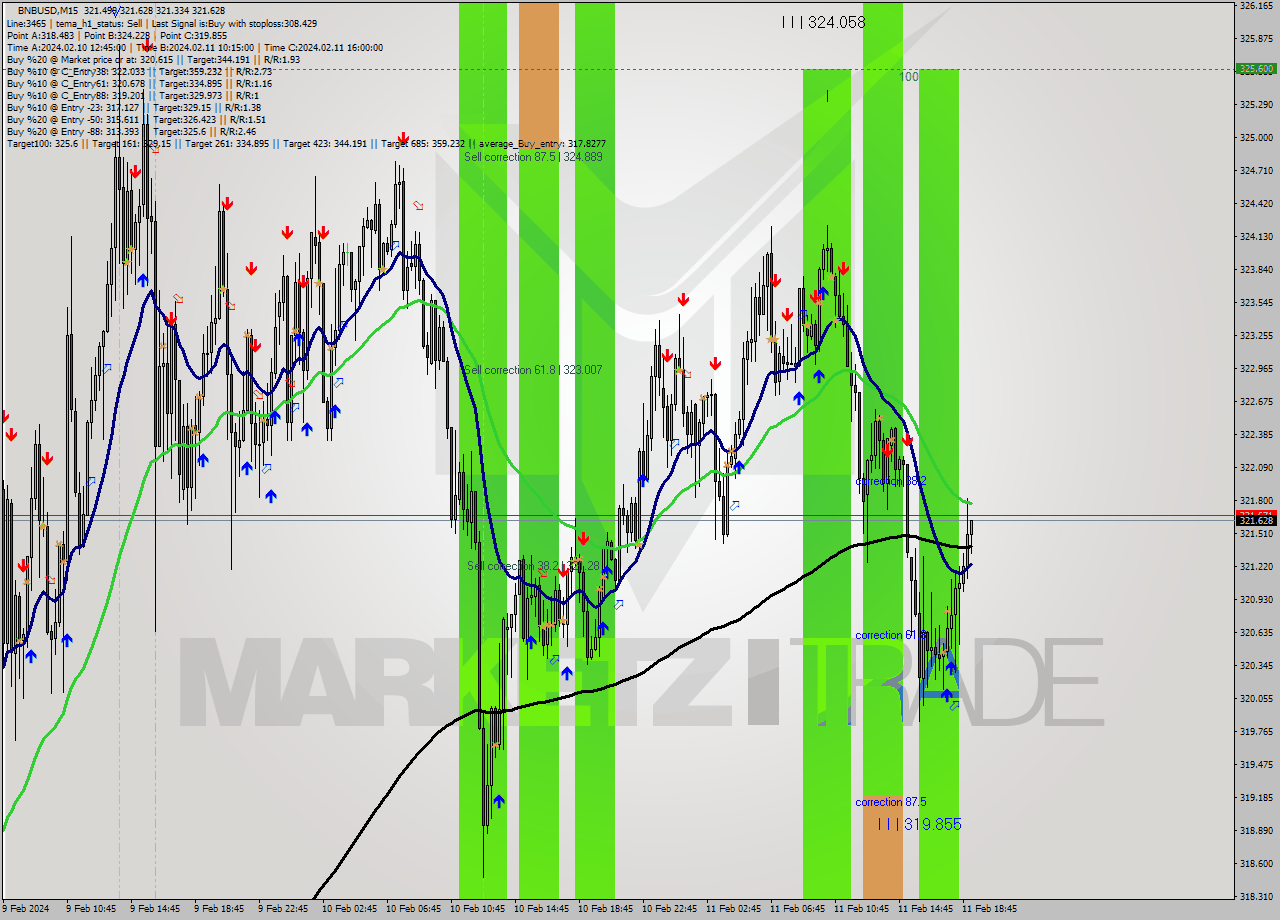The image size is (1280, 920).
Task: Click the 10 Feb 14:45 time label
Action: [541, 909]
